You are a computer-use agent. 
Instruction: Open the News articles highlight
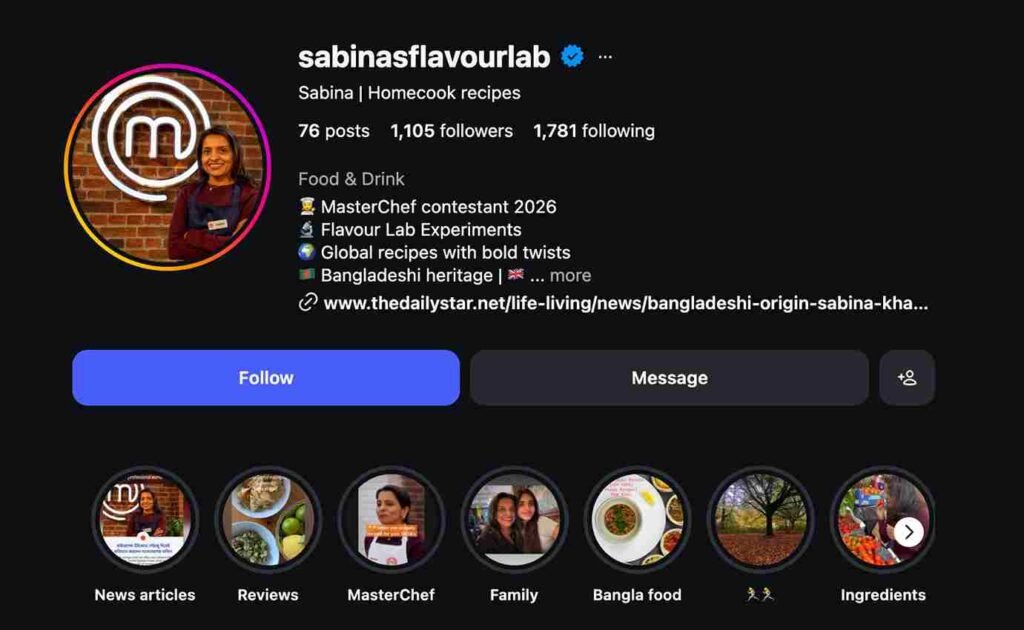click(145, 520)
